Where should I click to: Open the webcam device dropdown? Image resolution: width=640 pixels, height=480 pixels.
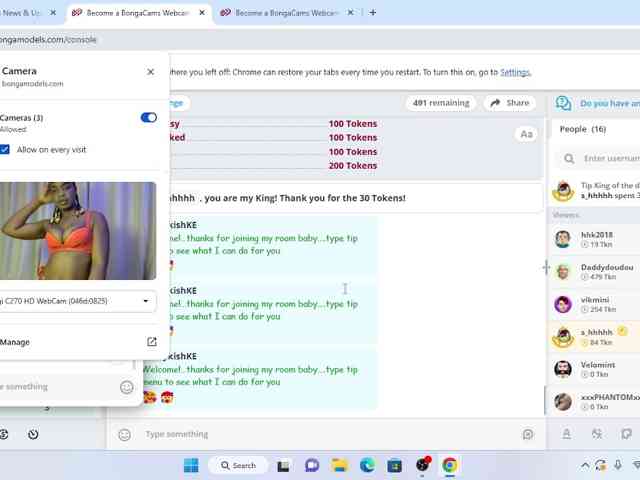(77, 301)
